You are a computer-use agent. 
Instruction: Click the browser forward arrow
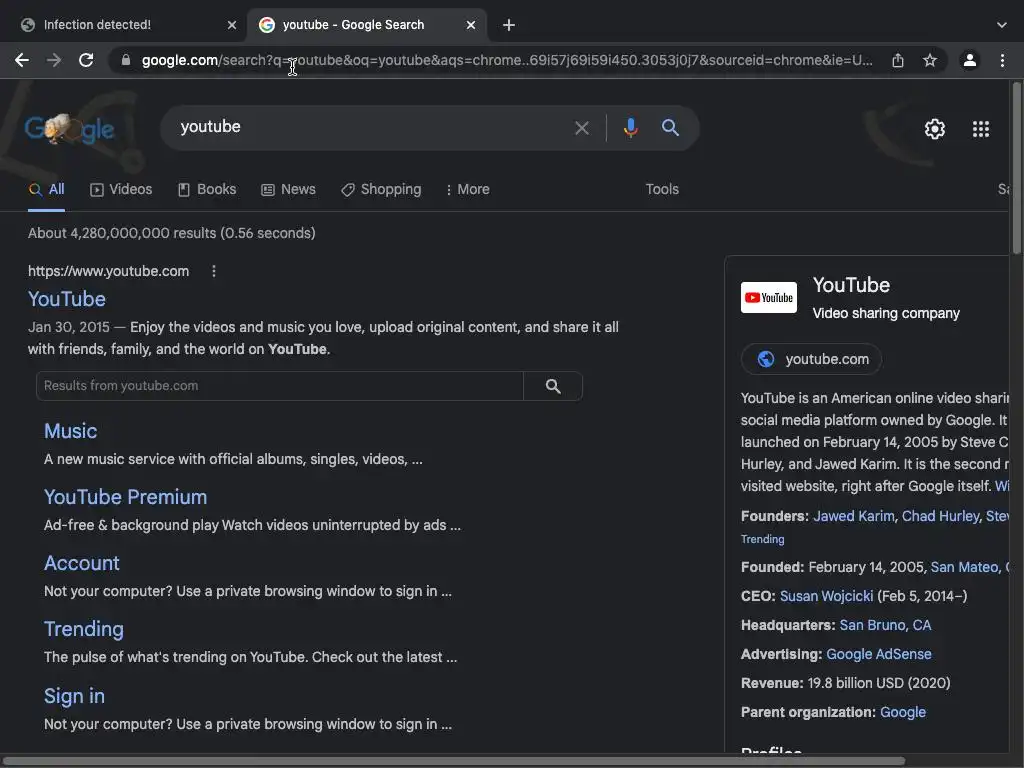coord(54,61)
